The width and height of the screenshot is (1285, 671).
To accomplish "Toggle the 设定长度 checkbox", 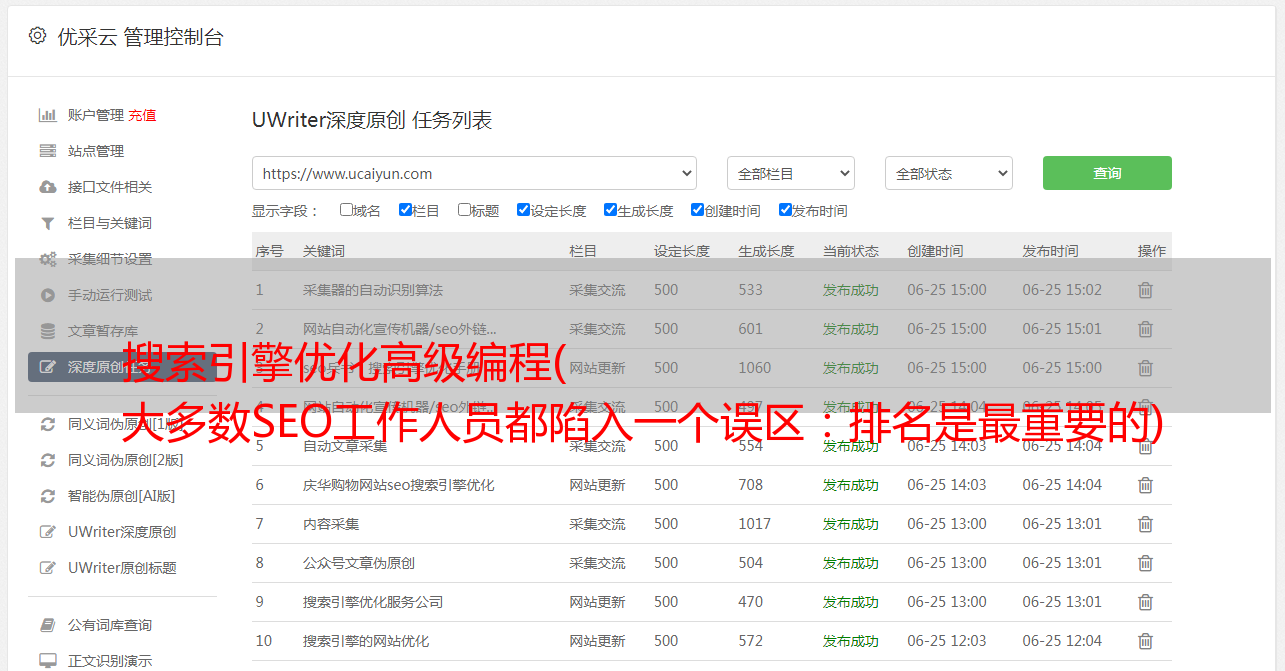I will coord(523,210).
